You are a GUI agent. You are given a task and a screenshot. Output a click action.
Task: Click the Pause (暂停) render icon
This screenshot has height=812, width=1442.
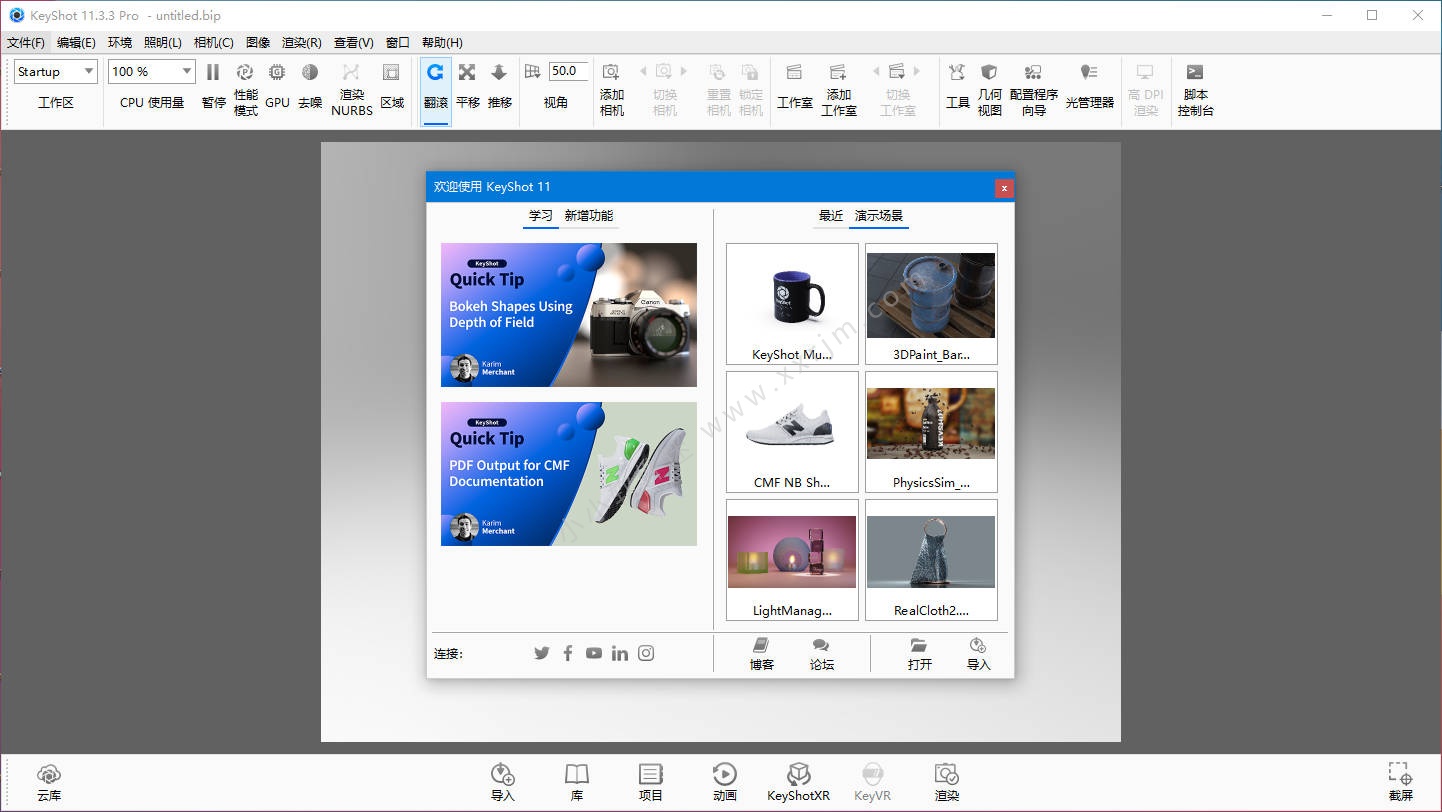click(x=213, y=72)
